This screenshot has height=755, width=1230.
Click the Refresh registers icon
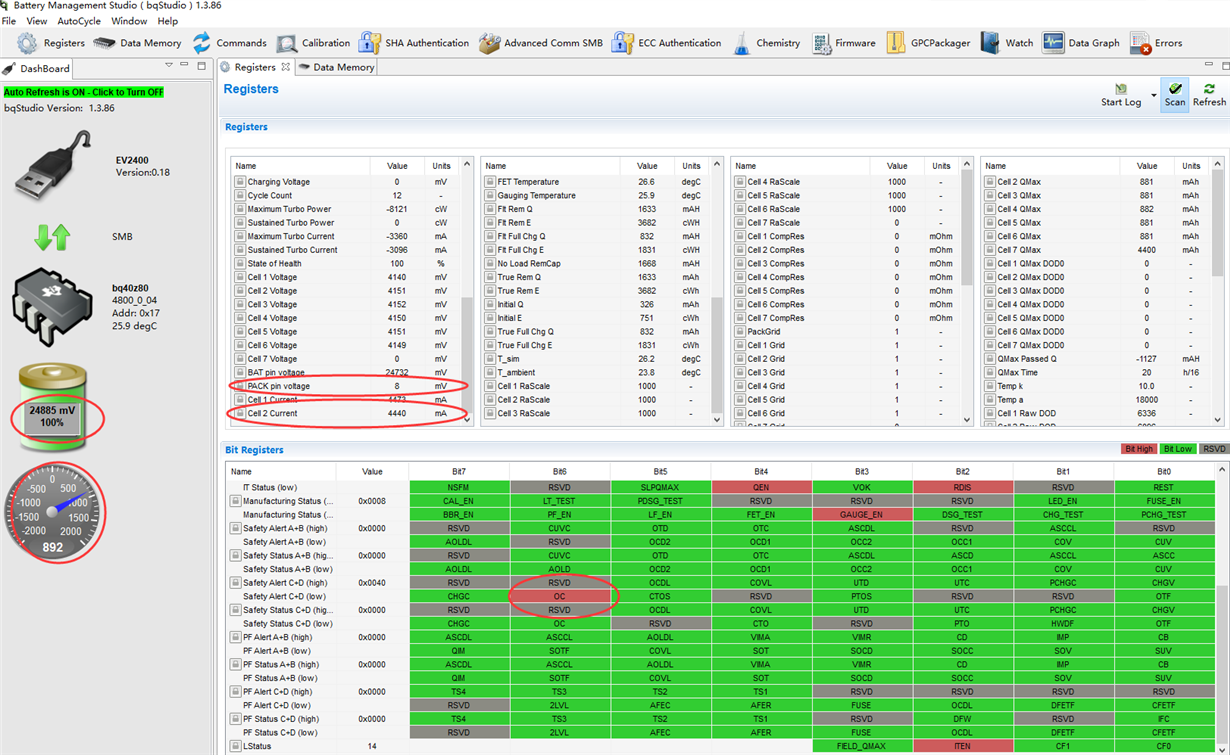[x=1209, y=94]
